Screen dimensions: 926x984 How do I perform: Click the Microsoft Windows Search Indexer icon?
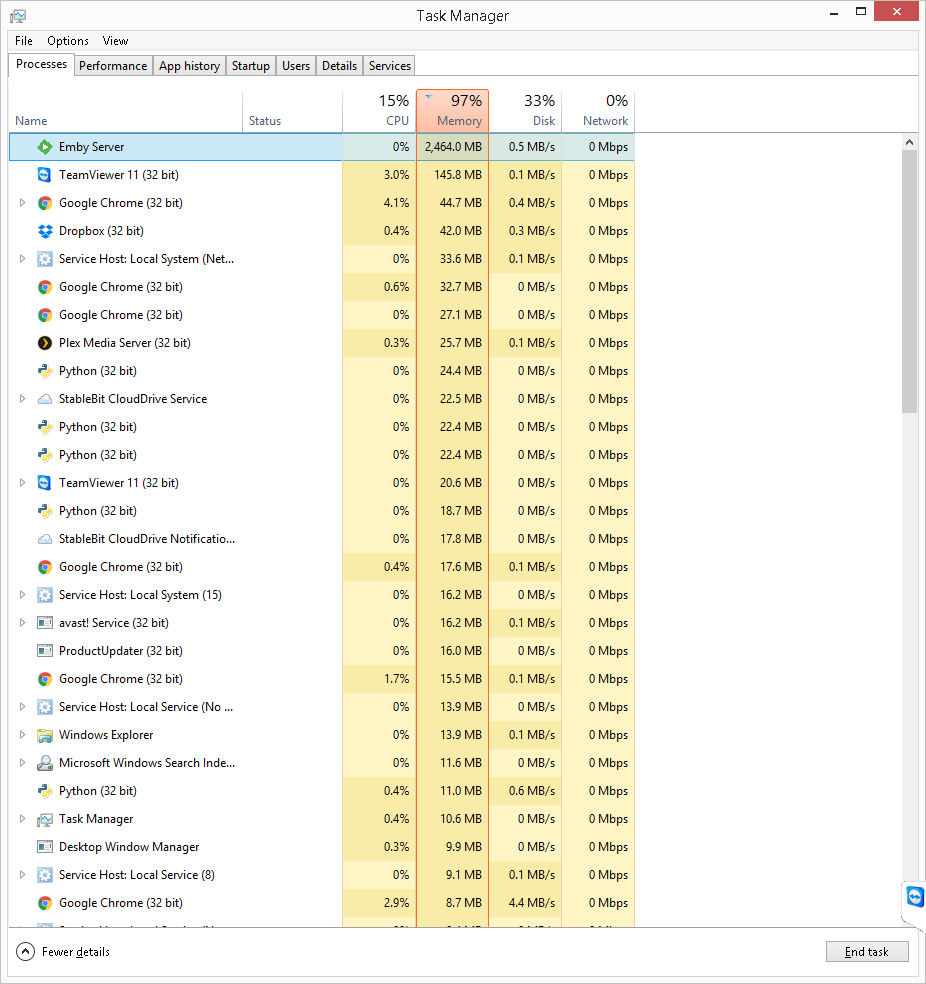point(45,762)
